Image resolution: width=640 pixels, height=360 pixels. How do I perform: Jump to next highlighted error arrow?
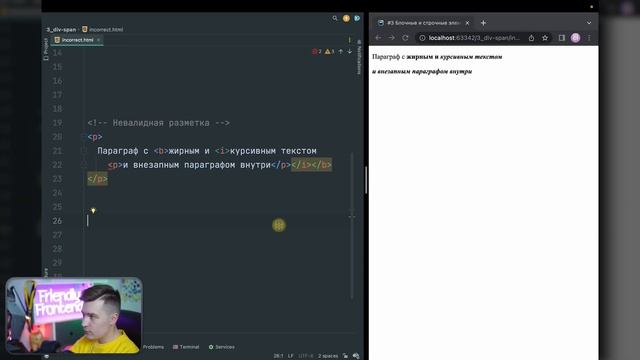(350, 51)
